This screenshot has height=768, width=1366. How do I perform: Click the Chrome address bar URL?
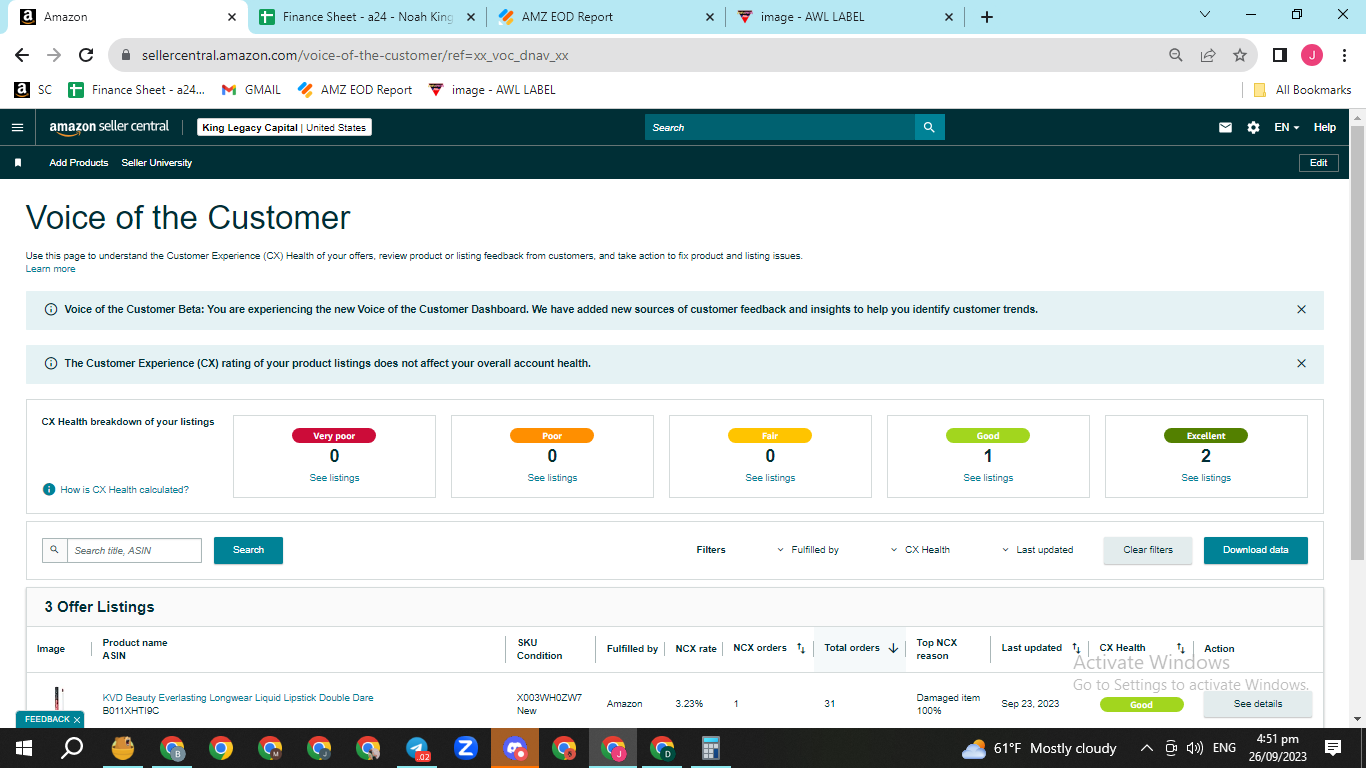[355, 56]
